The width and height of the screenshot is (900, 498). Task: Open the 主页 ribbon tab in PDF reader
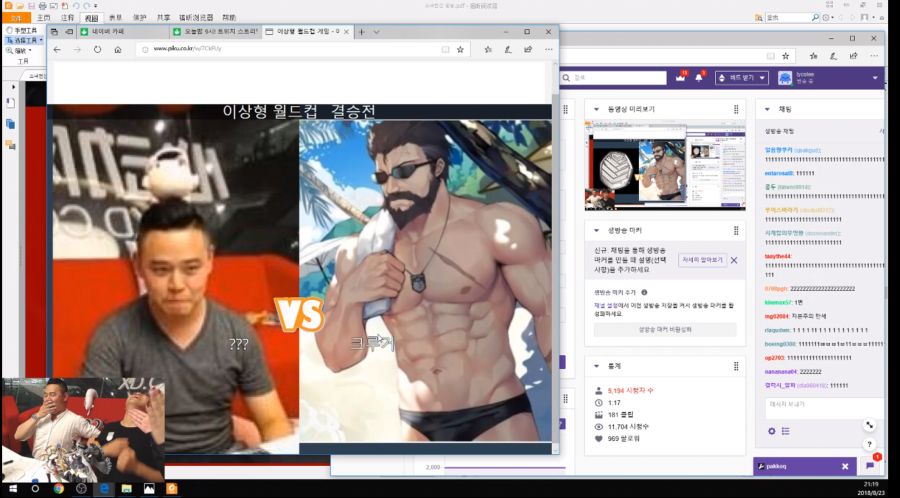click(x=44, y=18)
